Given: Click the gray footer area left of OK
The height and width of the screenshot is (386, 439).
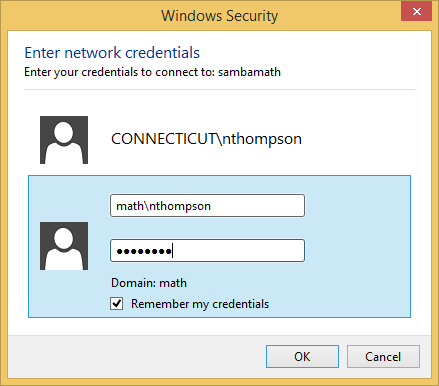Looking at the screenshot, I should coord(133,357).
